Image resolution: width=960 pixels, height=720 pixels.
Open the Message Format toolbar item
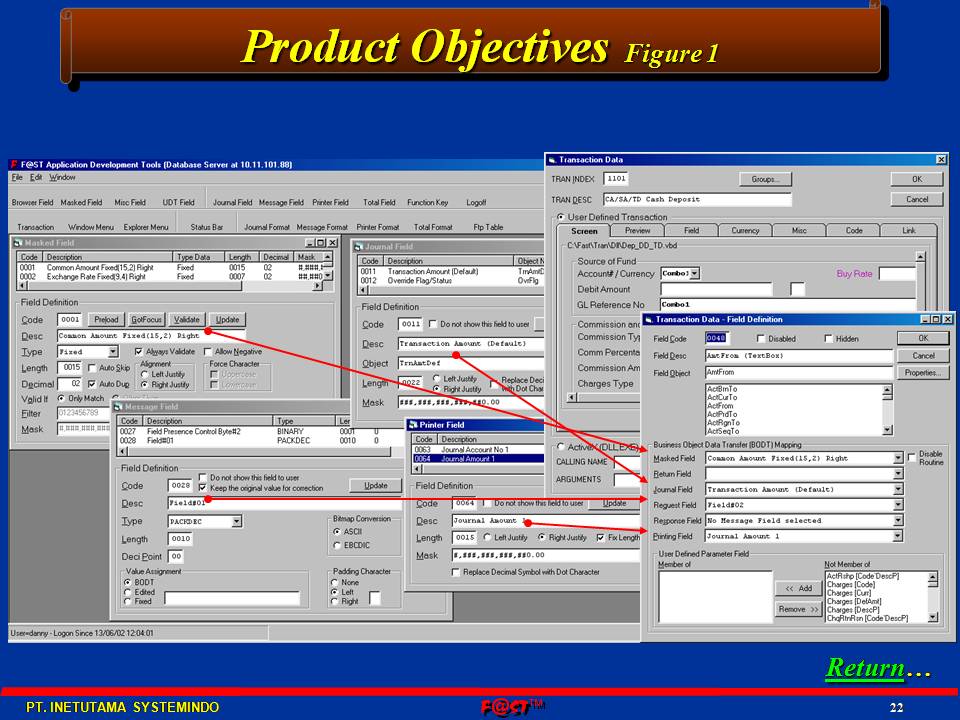coord(322,227)
